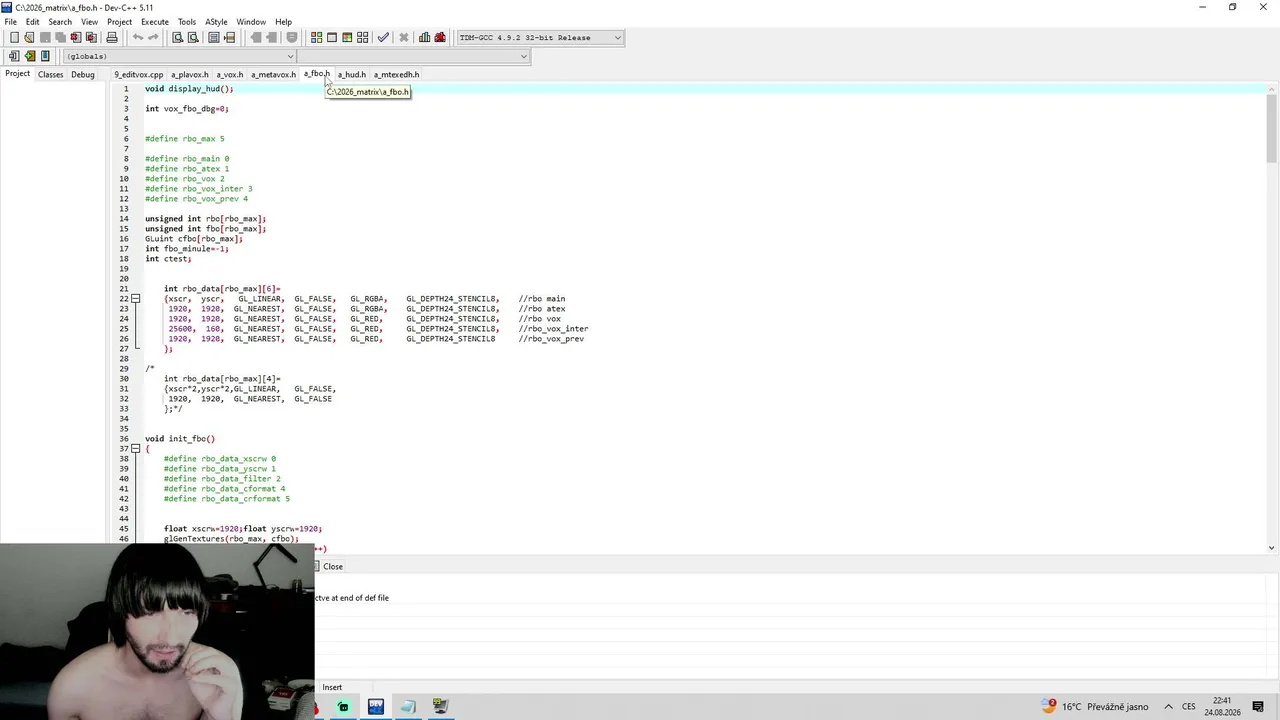Open Dev-C++ from the Windows taskbar
The image size is (1280, 720).
[376, 706]
